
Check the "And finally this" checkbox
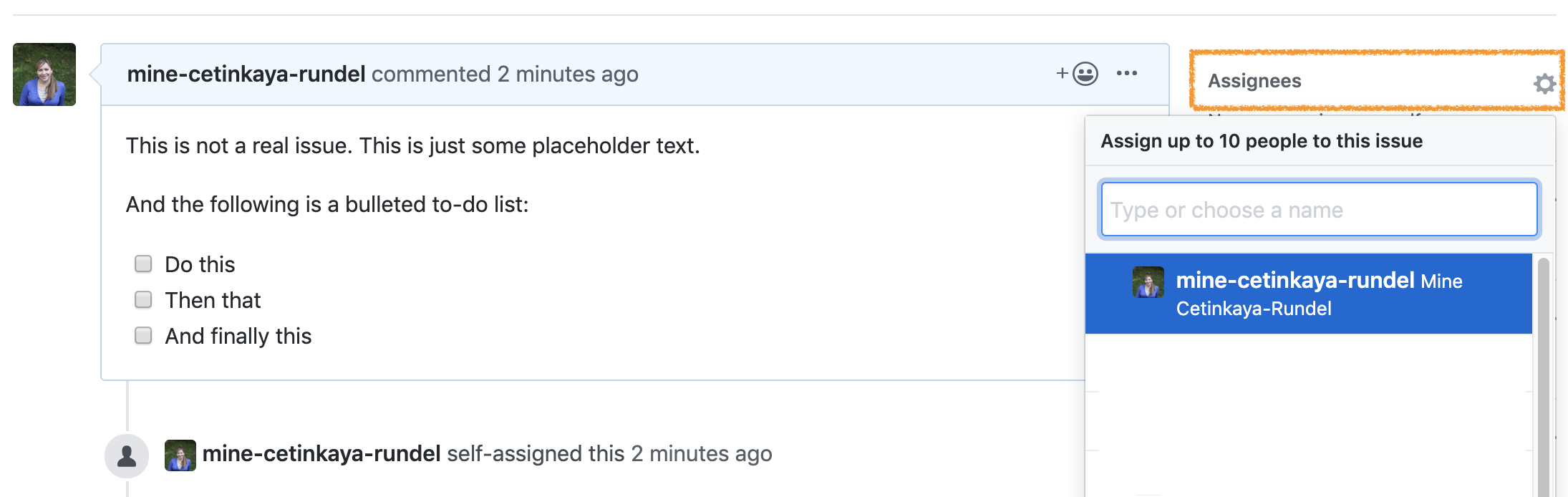point(143,335)
